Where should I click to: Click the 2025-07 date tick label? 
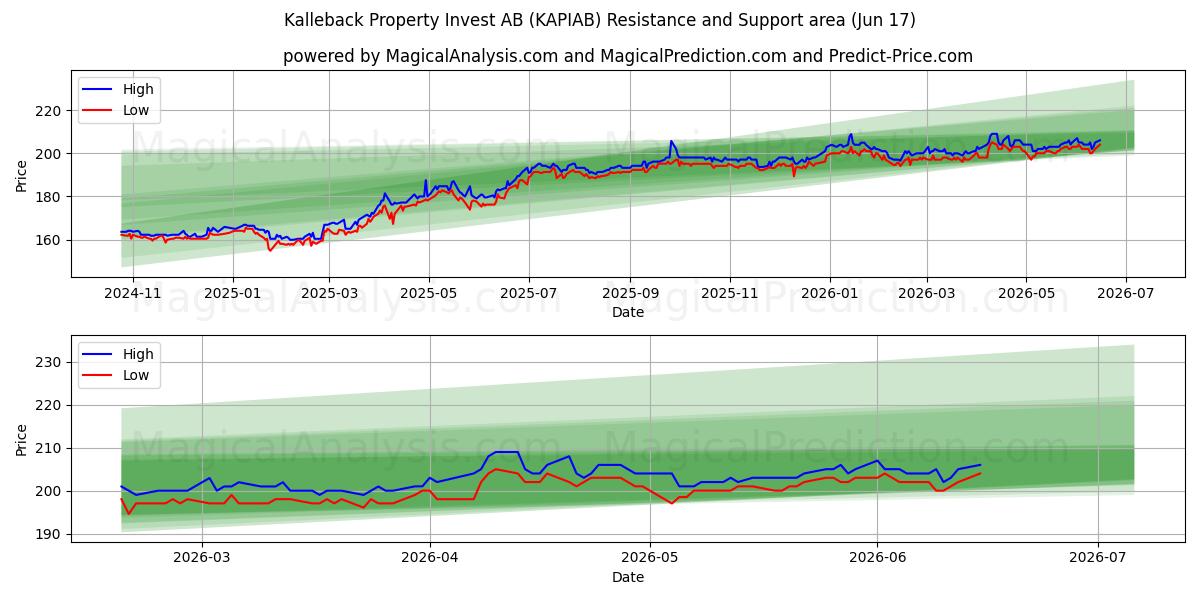point(529,294)
